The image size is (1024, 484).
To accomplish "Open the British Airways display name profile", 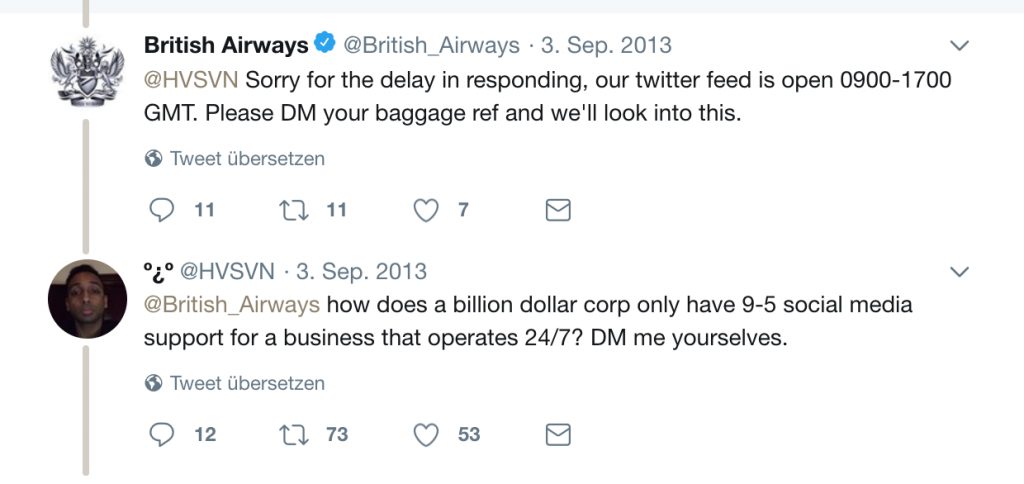I will (x=226, y=45).
